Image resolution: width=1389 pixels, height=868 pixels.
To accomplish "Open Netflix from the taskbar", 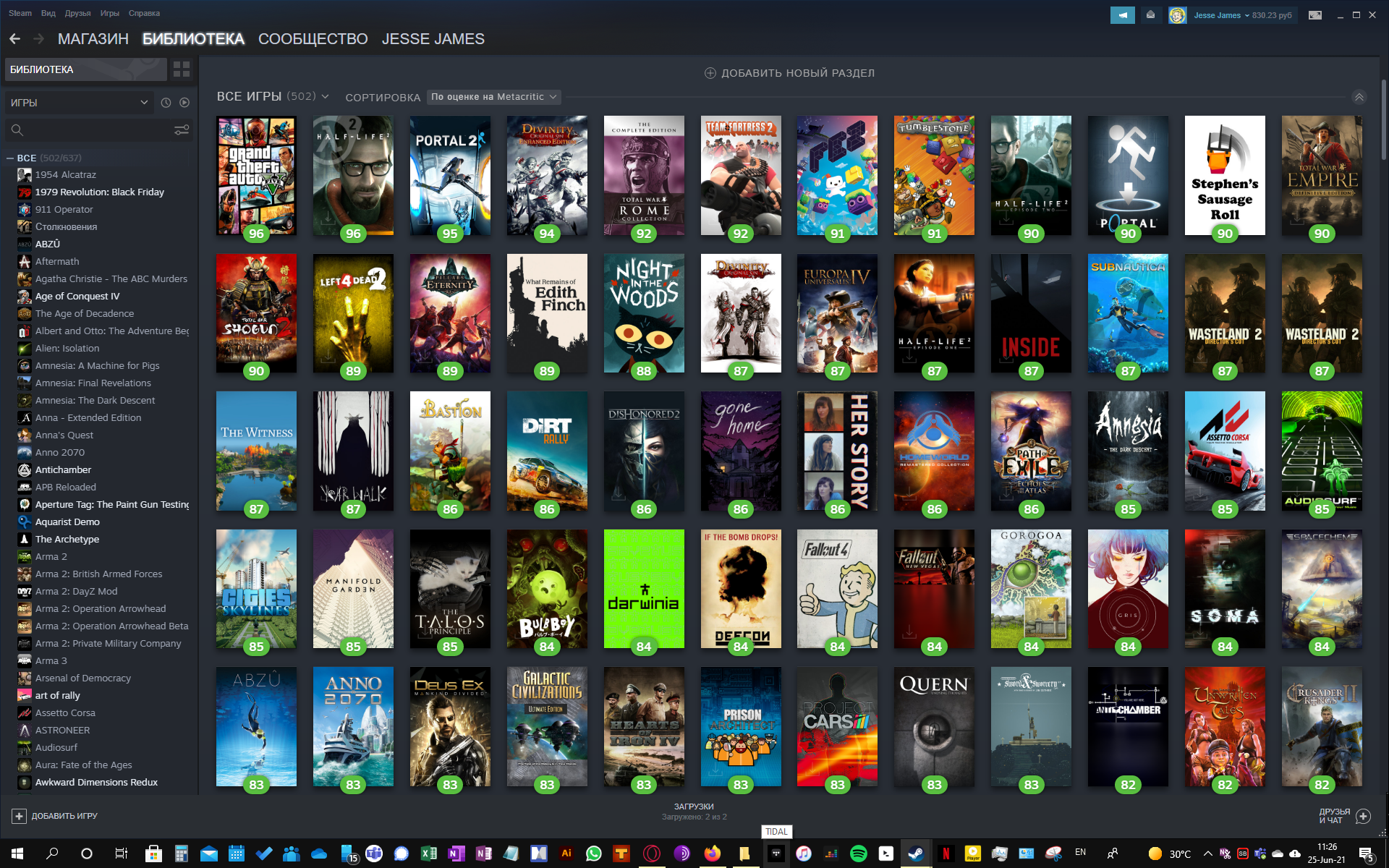I will (x=946, y=854).
